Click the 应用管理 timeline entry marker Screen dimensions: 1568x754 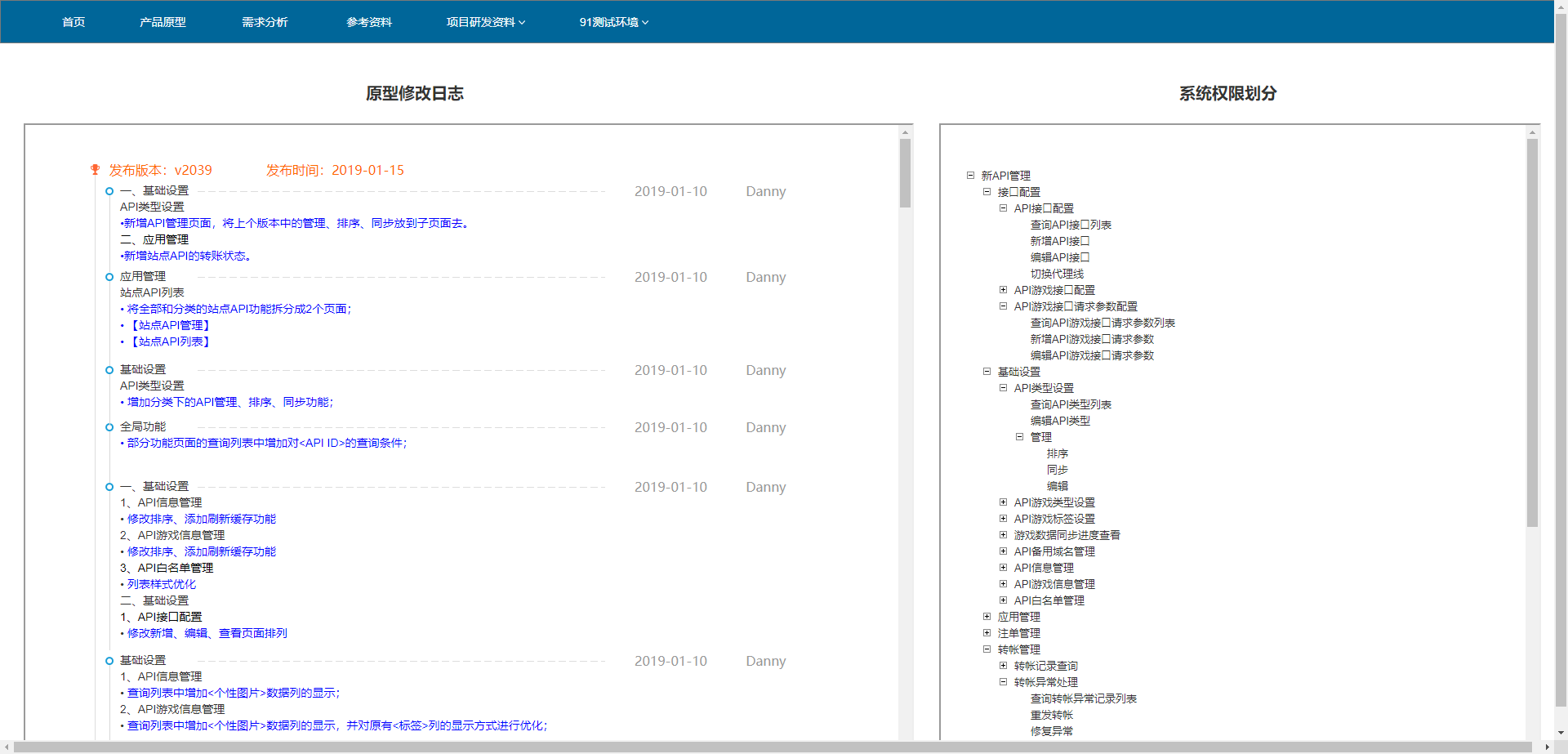109,277
